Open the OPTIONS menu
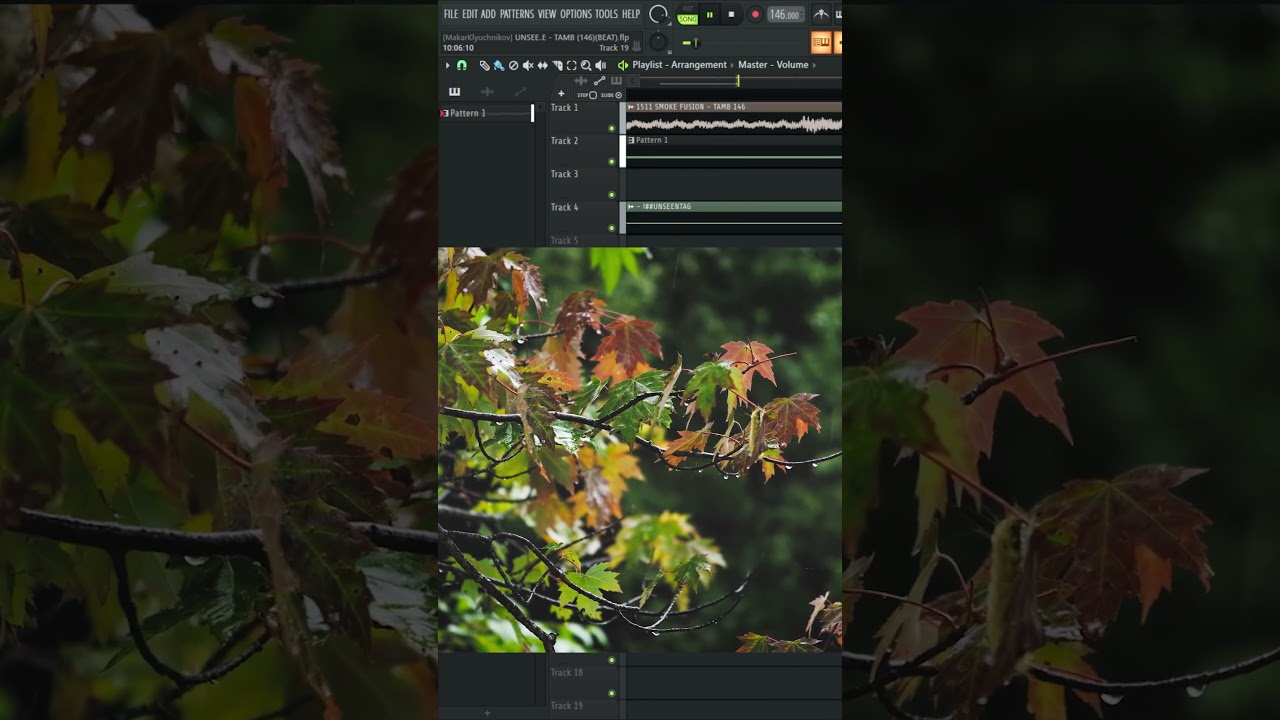Screen dimensions: 1280x720 (x=576, y=14)
